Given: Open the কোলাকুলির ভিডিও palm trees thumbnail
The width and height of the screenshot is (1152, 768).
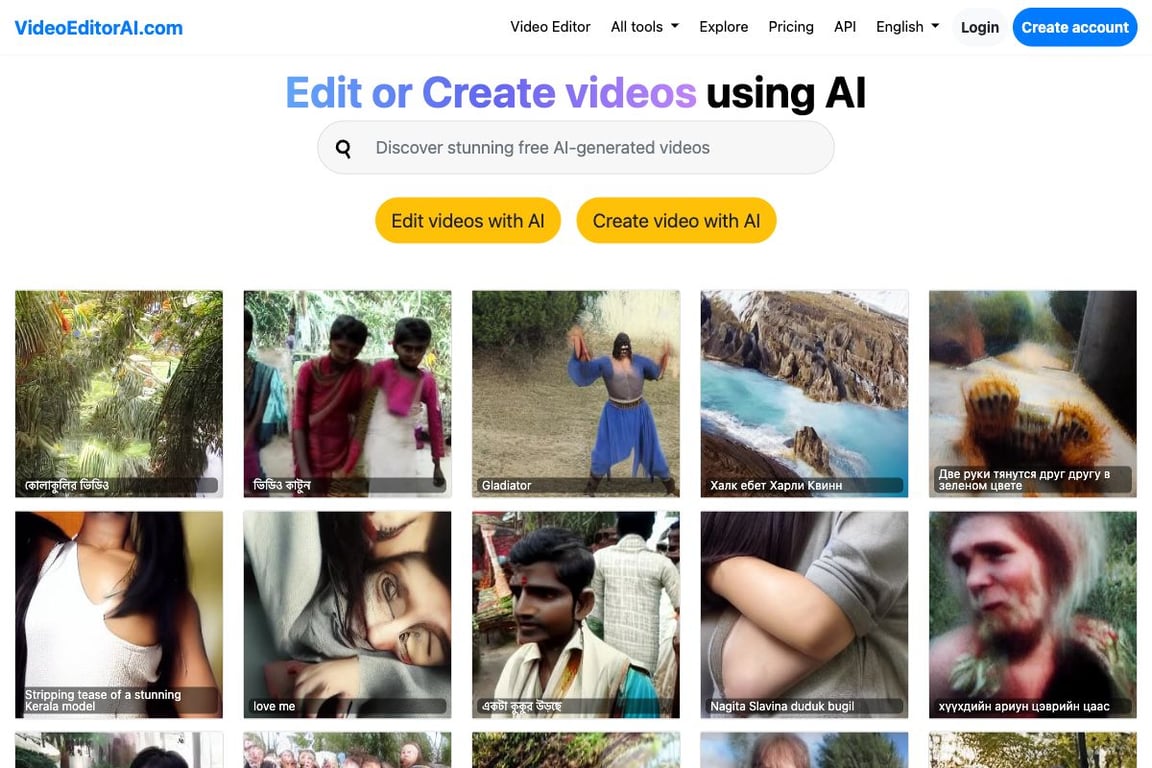Looking at the screenshot, I should pos(118,394).
